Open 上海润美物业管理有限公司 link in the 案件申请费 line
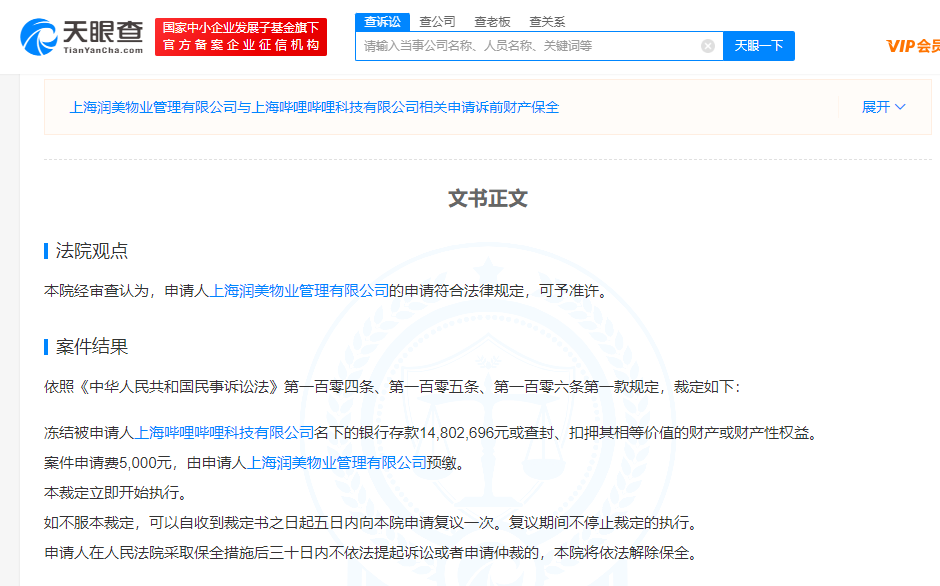Screen dimensions: 940x586 (336, 463)
